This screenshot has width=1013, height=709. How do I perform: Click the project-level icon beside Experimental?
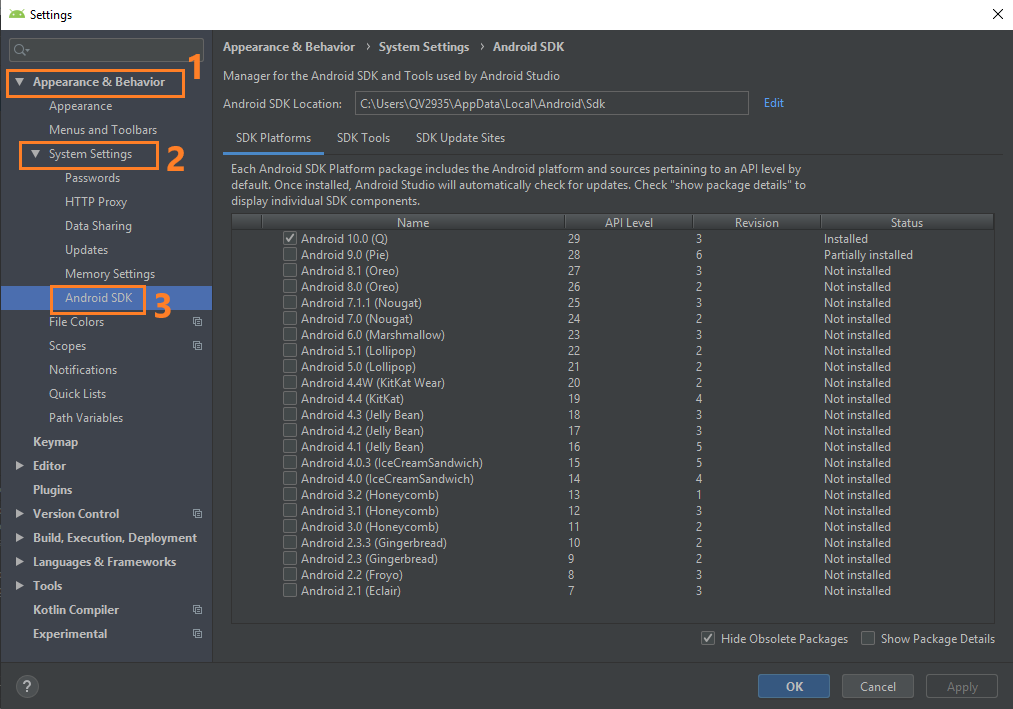pyautogui.click(x=197, y=634)
